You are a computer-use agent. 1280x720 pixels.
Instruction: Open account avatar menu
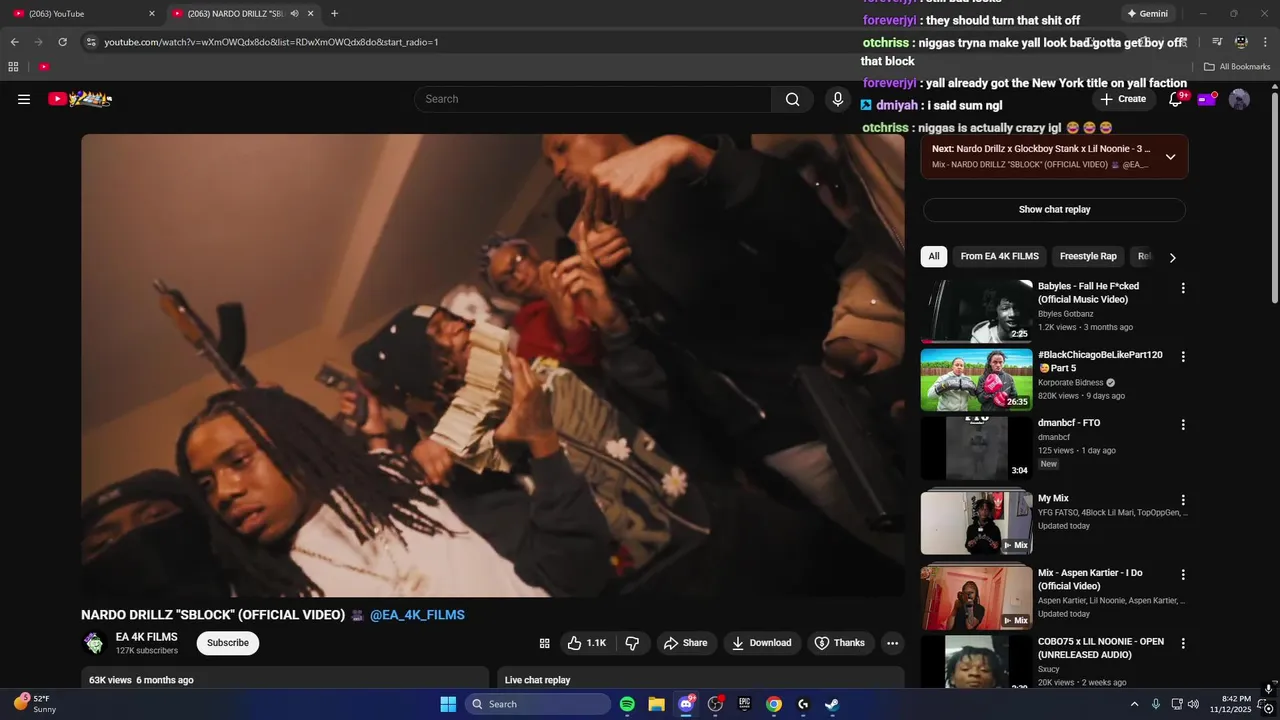1239,99
